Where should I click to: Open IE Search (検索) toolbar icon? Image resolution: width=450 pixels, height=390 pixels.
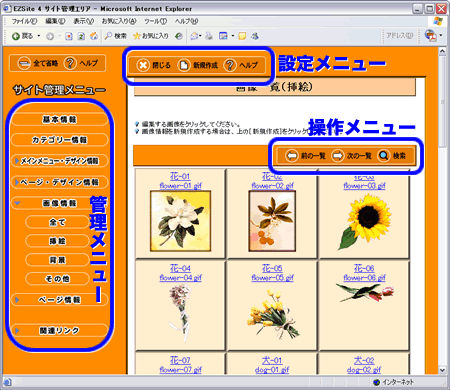(x=108, y=36)
